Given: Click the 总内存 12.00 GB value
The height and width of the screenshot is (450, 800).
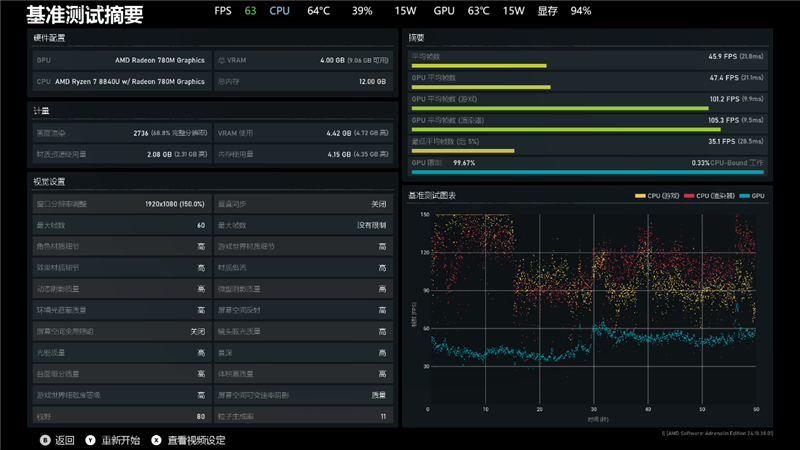Looking at the screenshot, I should pyautogui.click(x=372, y=82).
